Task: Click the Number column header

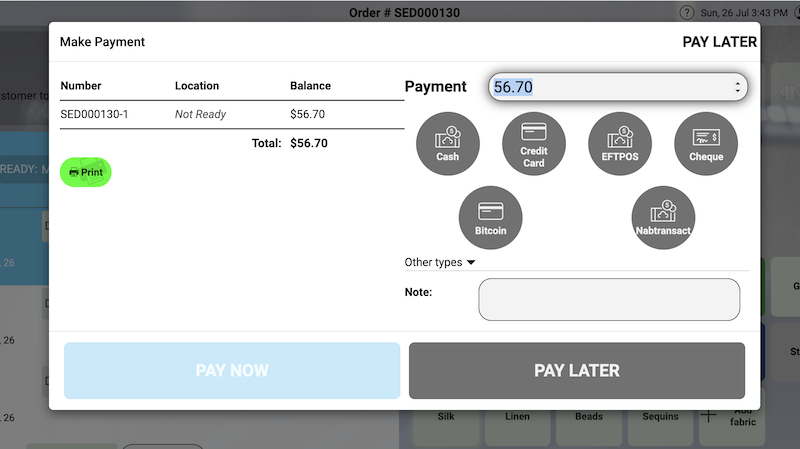Action: click(81, 86)
